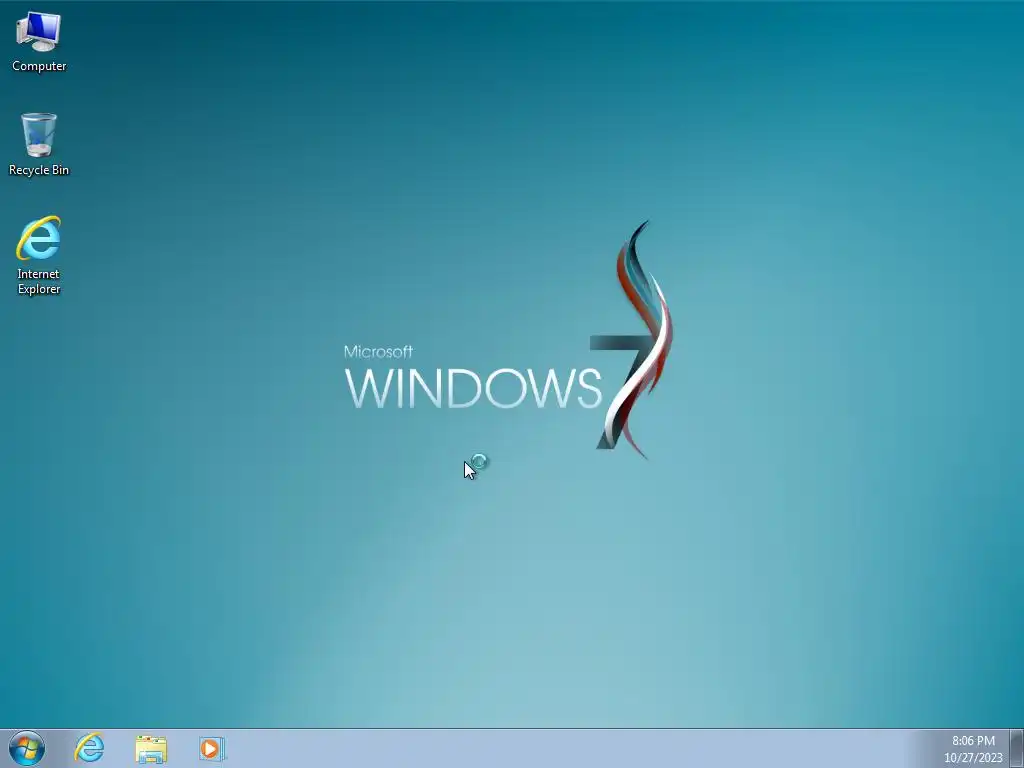This screenshot has height=768, width=1024.
Task: Open Windows Media Player from the taskbar
Action: pos(212,749)
